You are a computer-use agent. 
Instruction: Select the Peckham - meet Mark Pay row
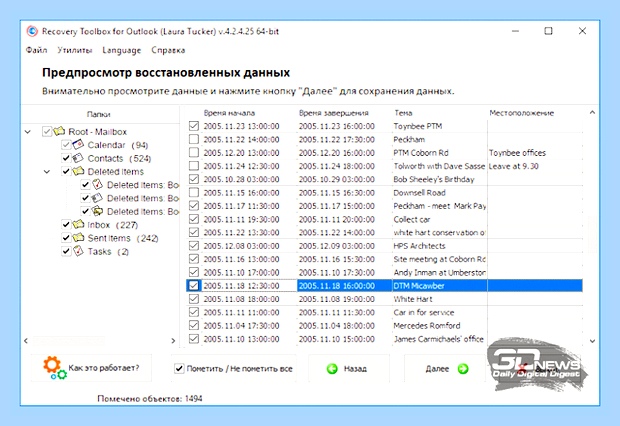[384, 206]
